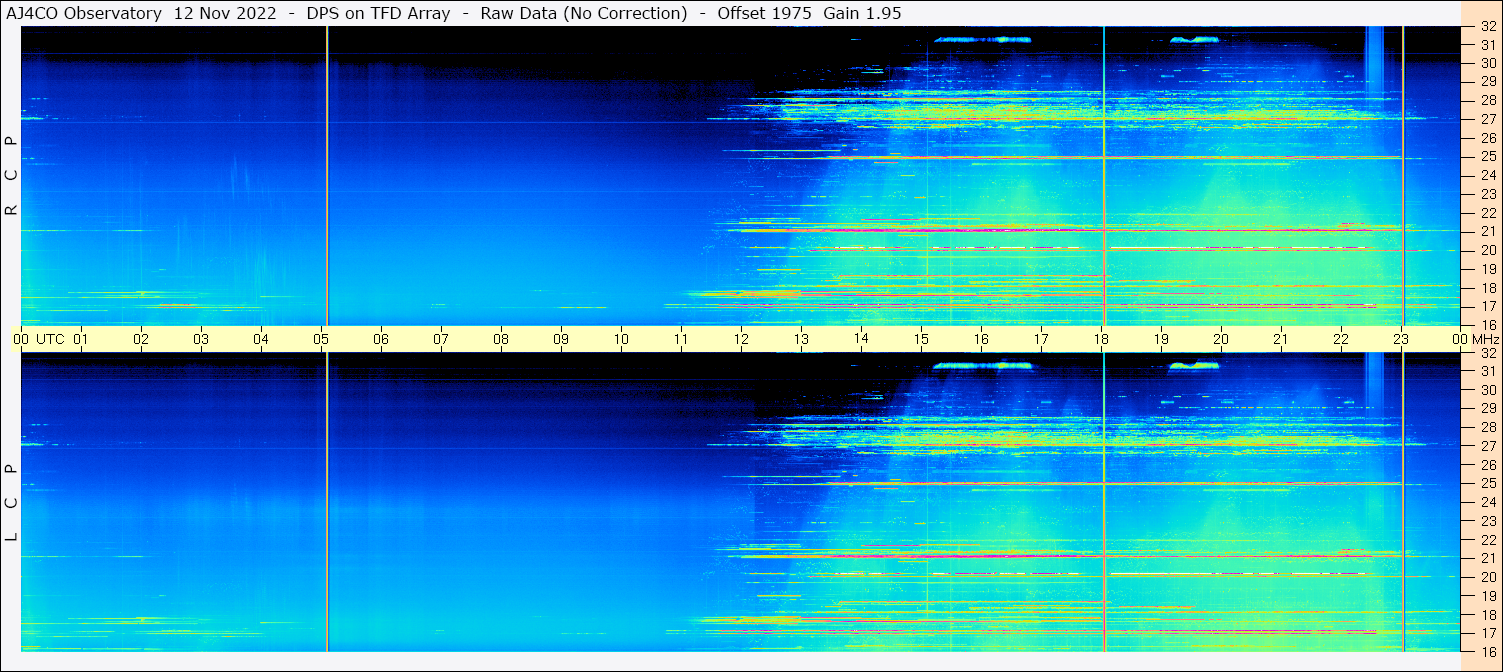Screen dimensions: 1503x672
Task: Click the "07" hour tick on time axis
Action: pyautogui.click(x=441, y=339)
